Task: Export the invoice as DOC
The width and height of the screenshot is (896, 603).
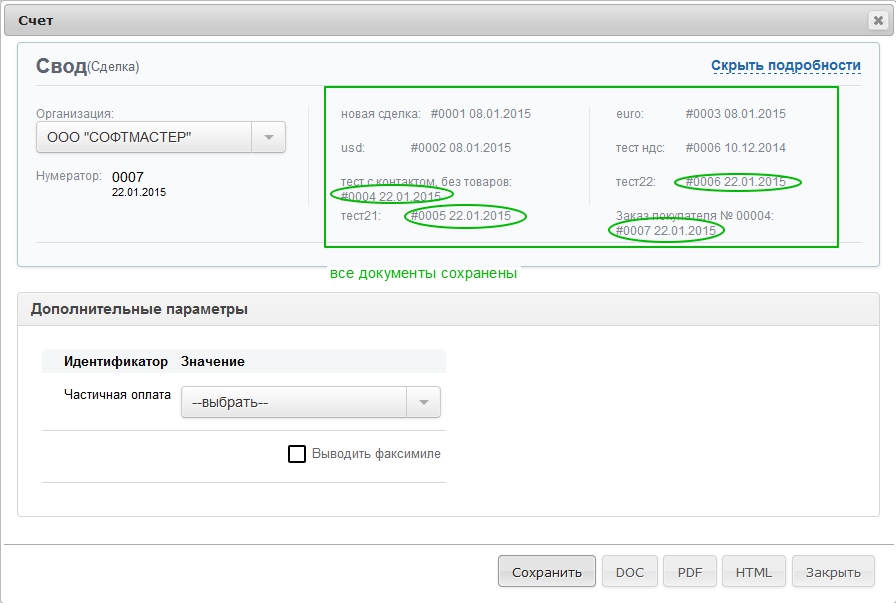Action: [x=629, y=572]
